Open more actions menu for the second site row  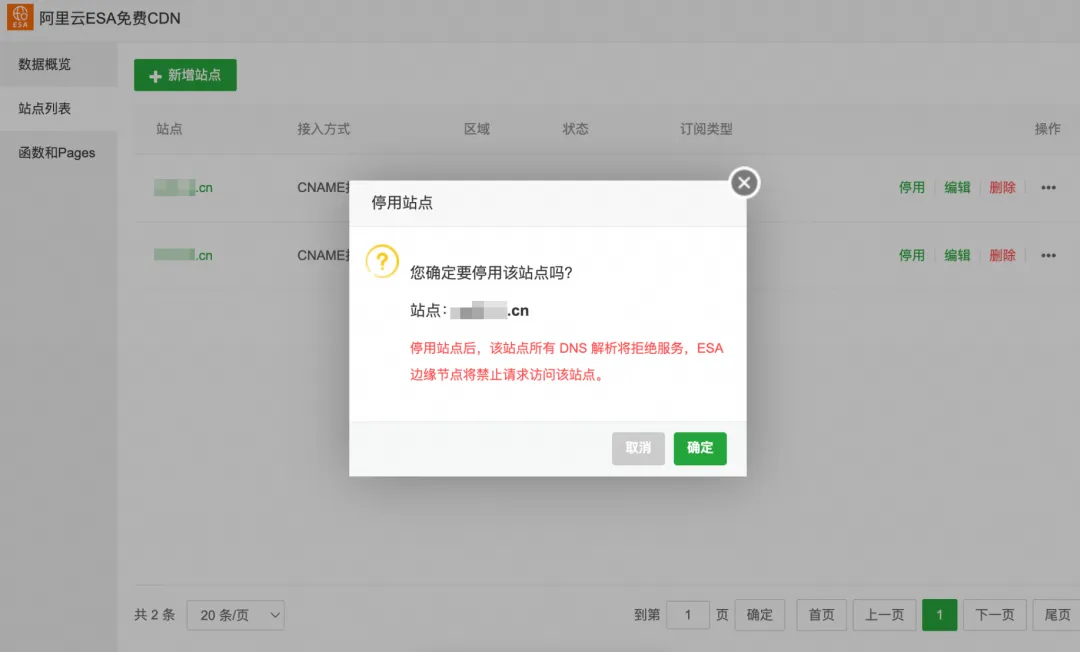coord(1048,255)
